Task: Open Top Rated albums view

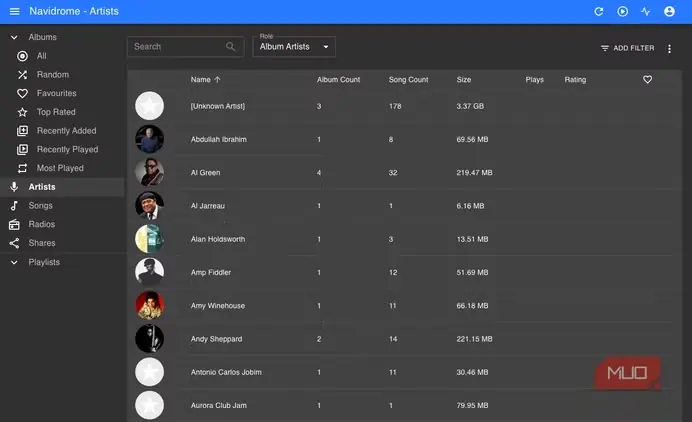Action: point(56,112)
